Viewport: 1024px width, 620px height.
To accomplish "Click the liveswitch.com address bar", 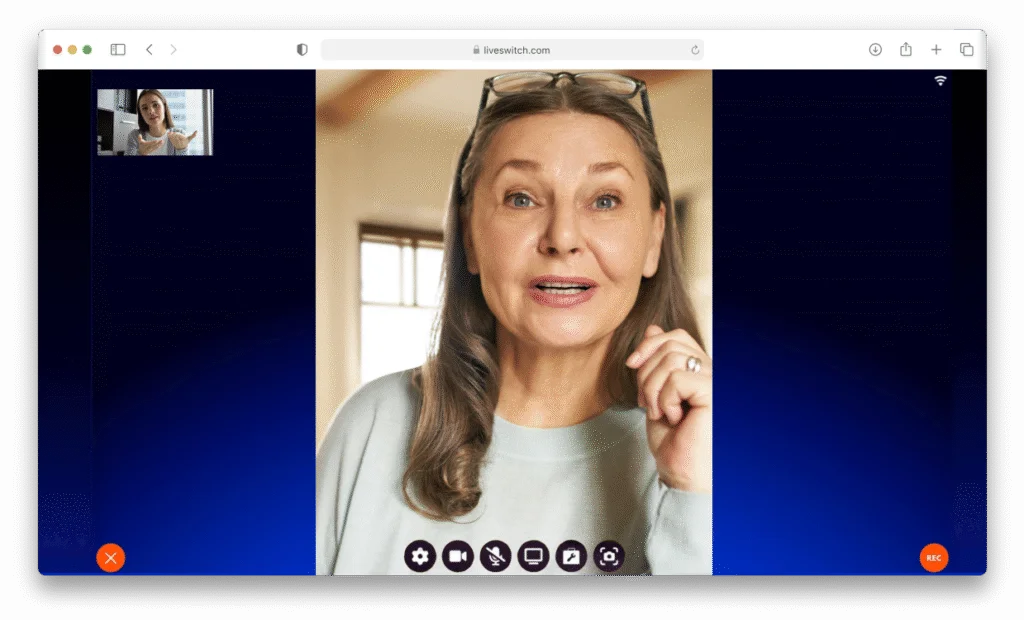I will [x=512, y=50].
